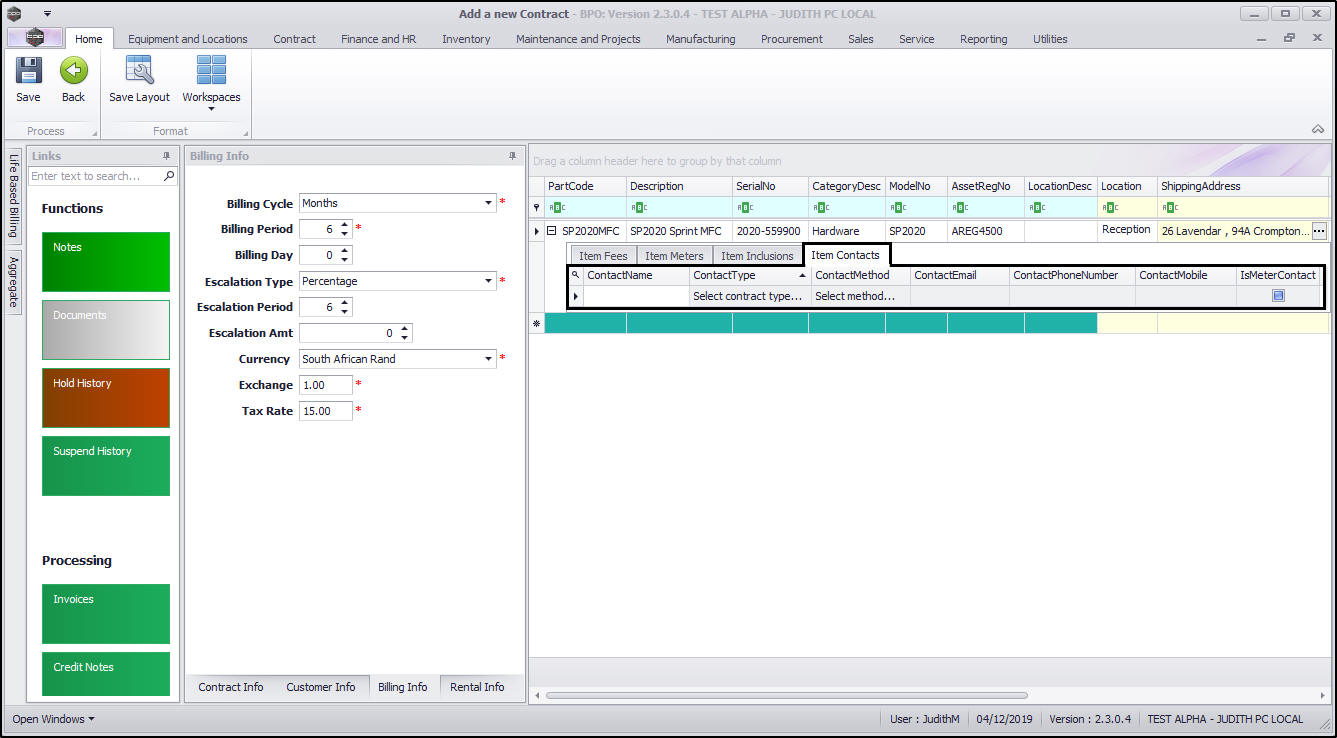Click the Invoices tile
The image size is (1337, 738).
pyautogui.click(x=106, y=613)
